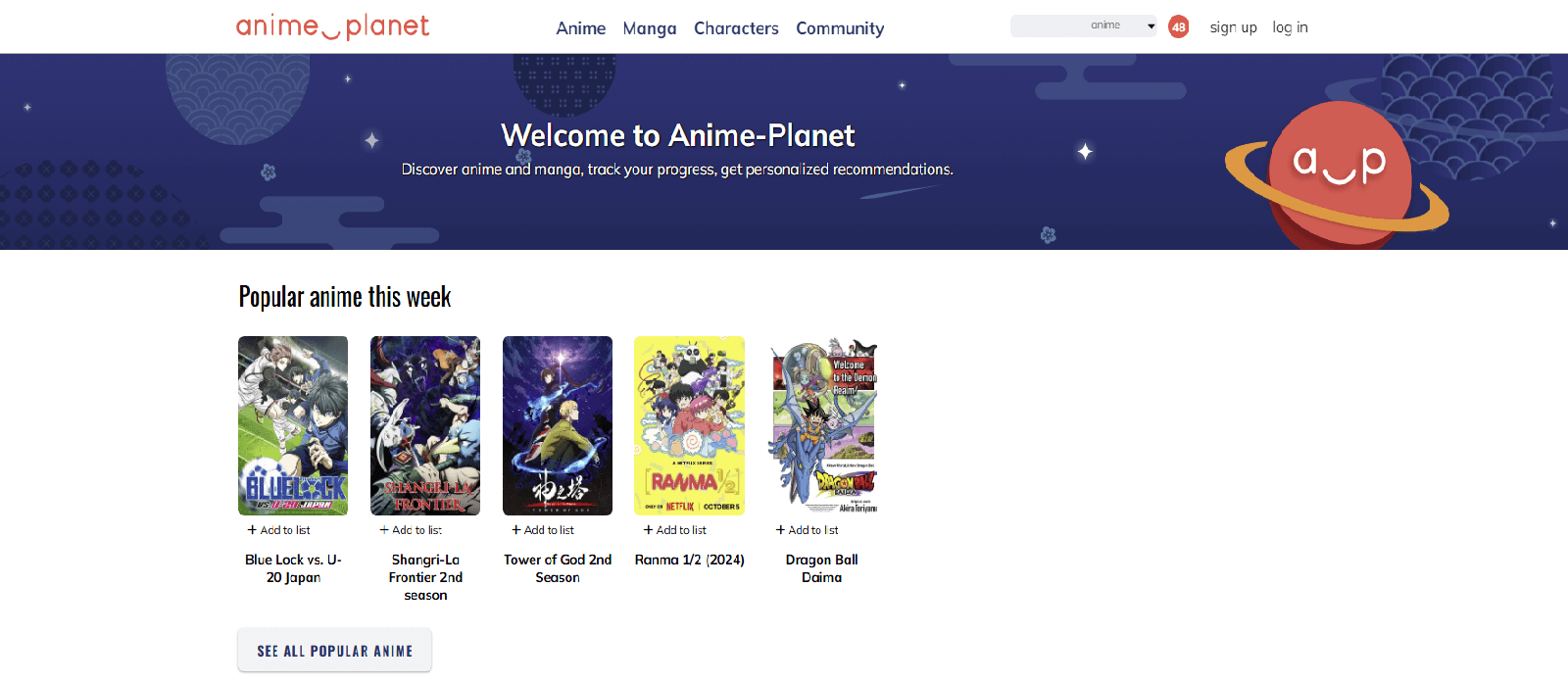1568x684 pixels.
Task: Open the Ranma 1/2 (2024) poster
Action: [x=689, y=425]
